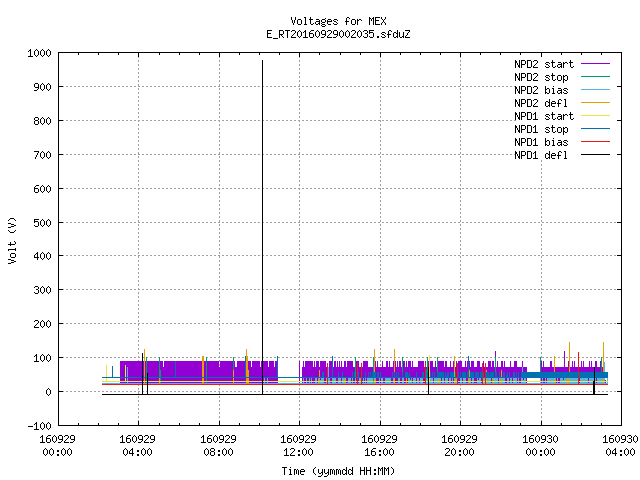
Task: Click the -100 y-axis tick label
Action: point(39,426)
